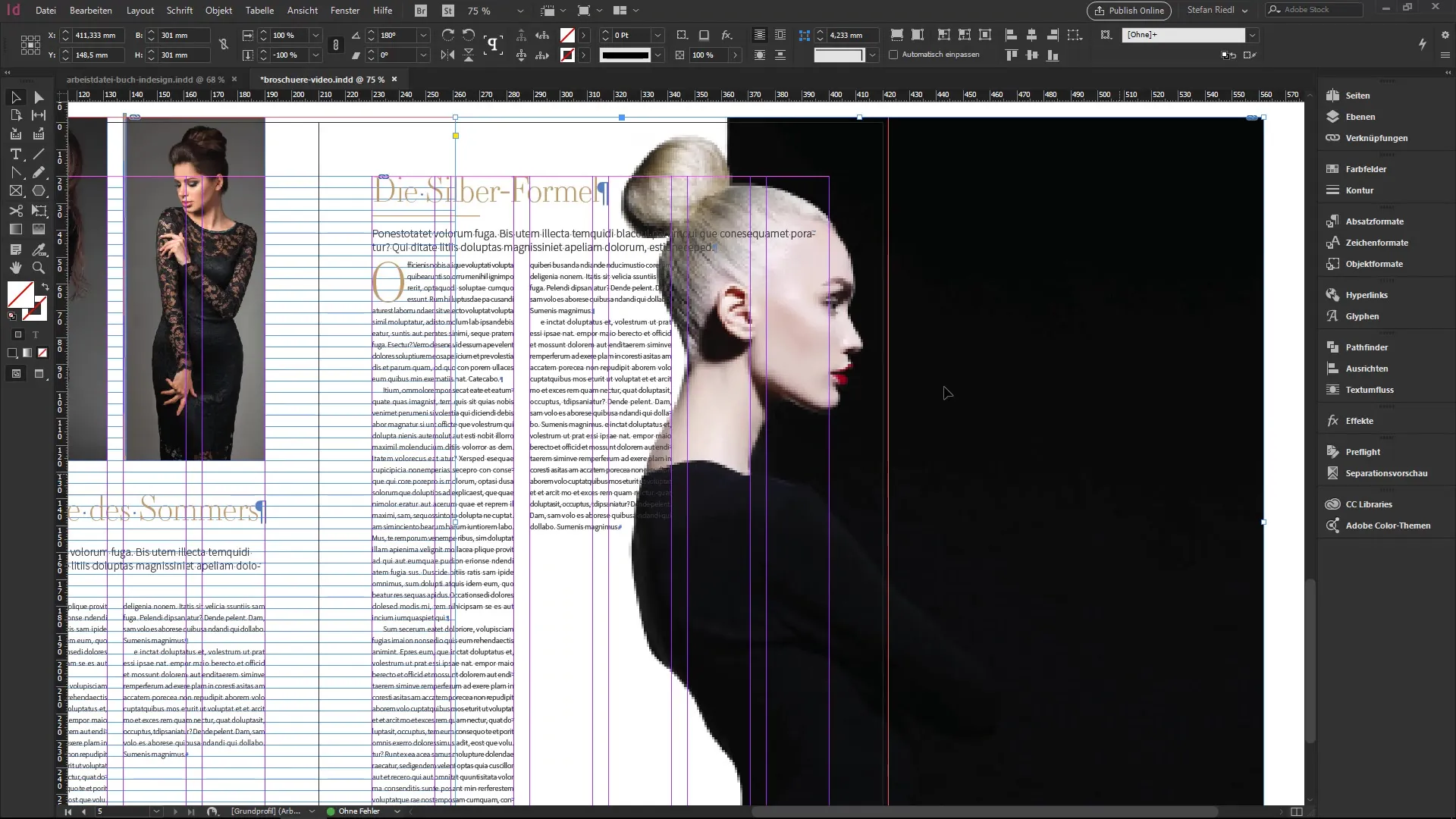The image size is (1456, 819).
Task: Select the Zoom tool in toolbox
Action: pyautogui.click(x=39, y=268)
